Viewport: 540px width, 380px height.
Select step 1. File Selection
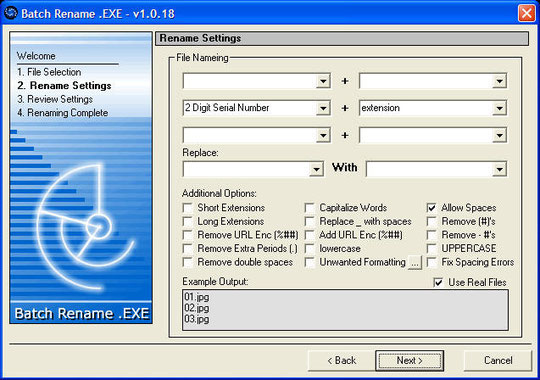click(49, 72)
